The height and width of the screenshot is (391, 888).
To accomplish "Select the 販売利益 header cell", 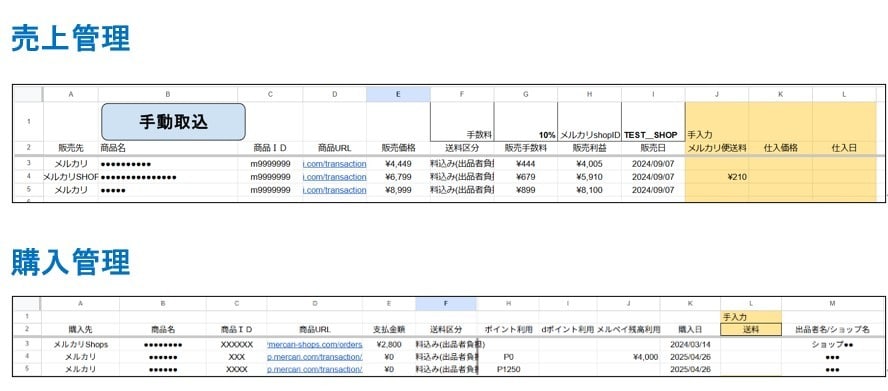I will coord(589,148).
